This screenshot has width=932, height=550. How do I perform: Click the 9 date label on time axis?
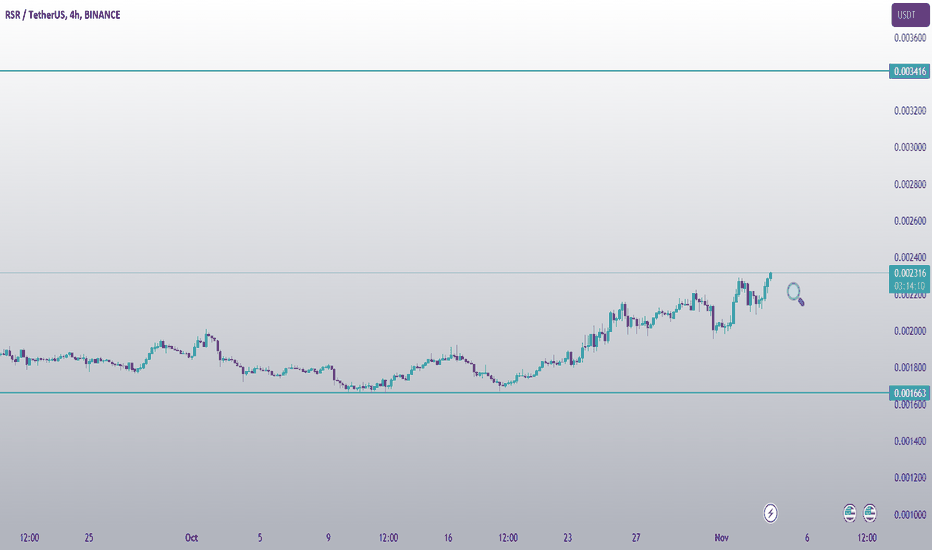click(x=328, y=538)
